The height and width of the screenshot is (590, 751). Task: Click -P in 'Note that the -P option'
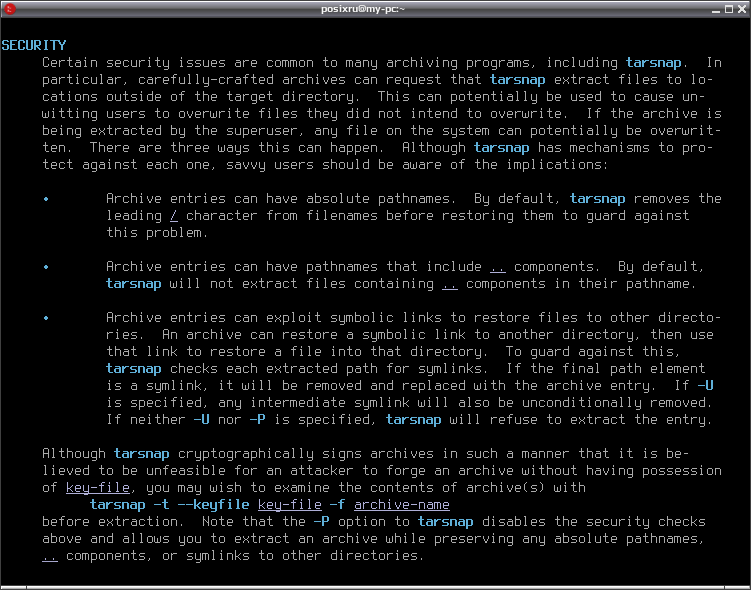point(321,522)
